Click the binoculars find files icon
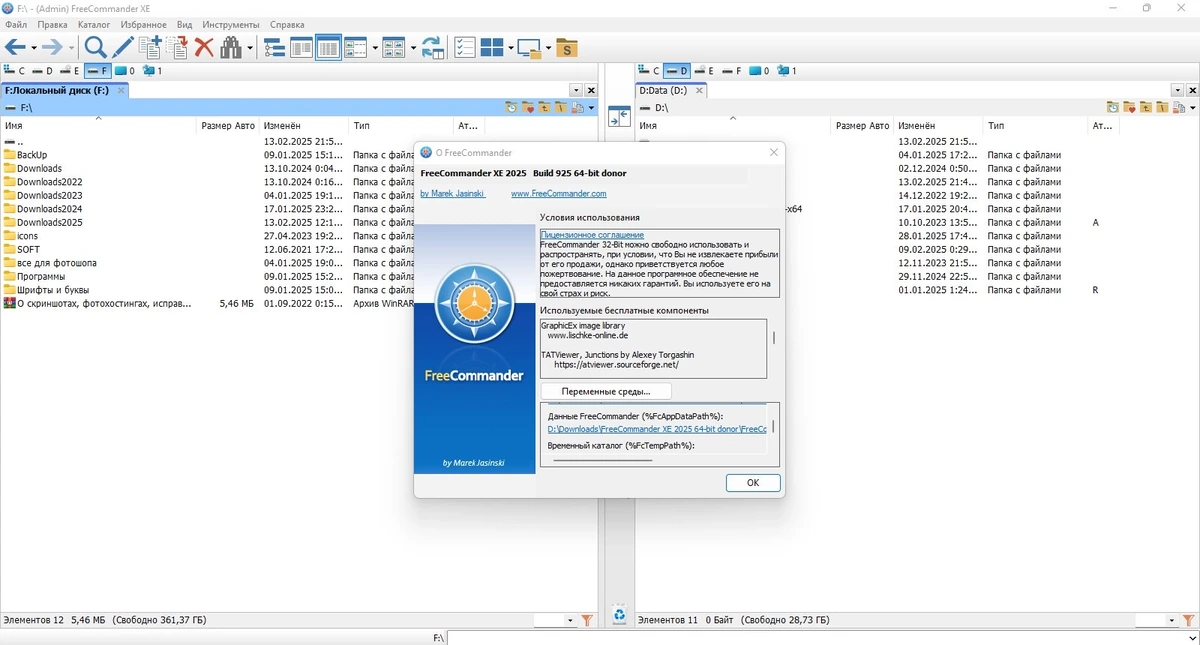This screenshot has height=645, width=1200. (233, 47)
